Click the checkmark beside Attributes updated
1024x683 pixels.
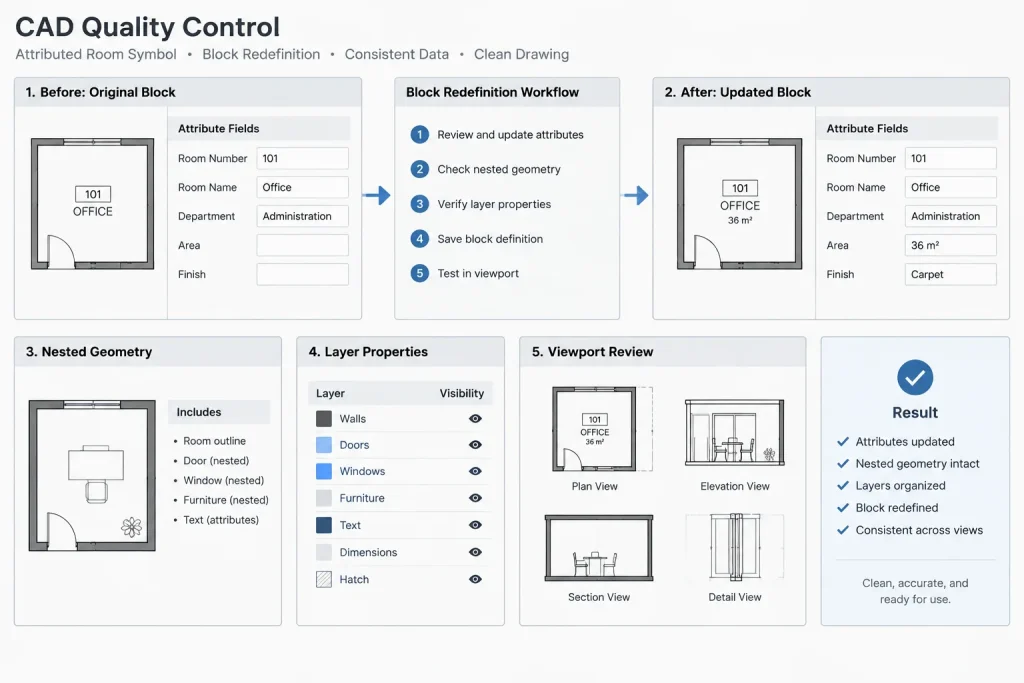point(842,441)
